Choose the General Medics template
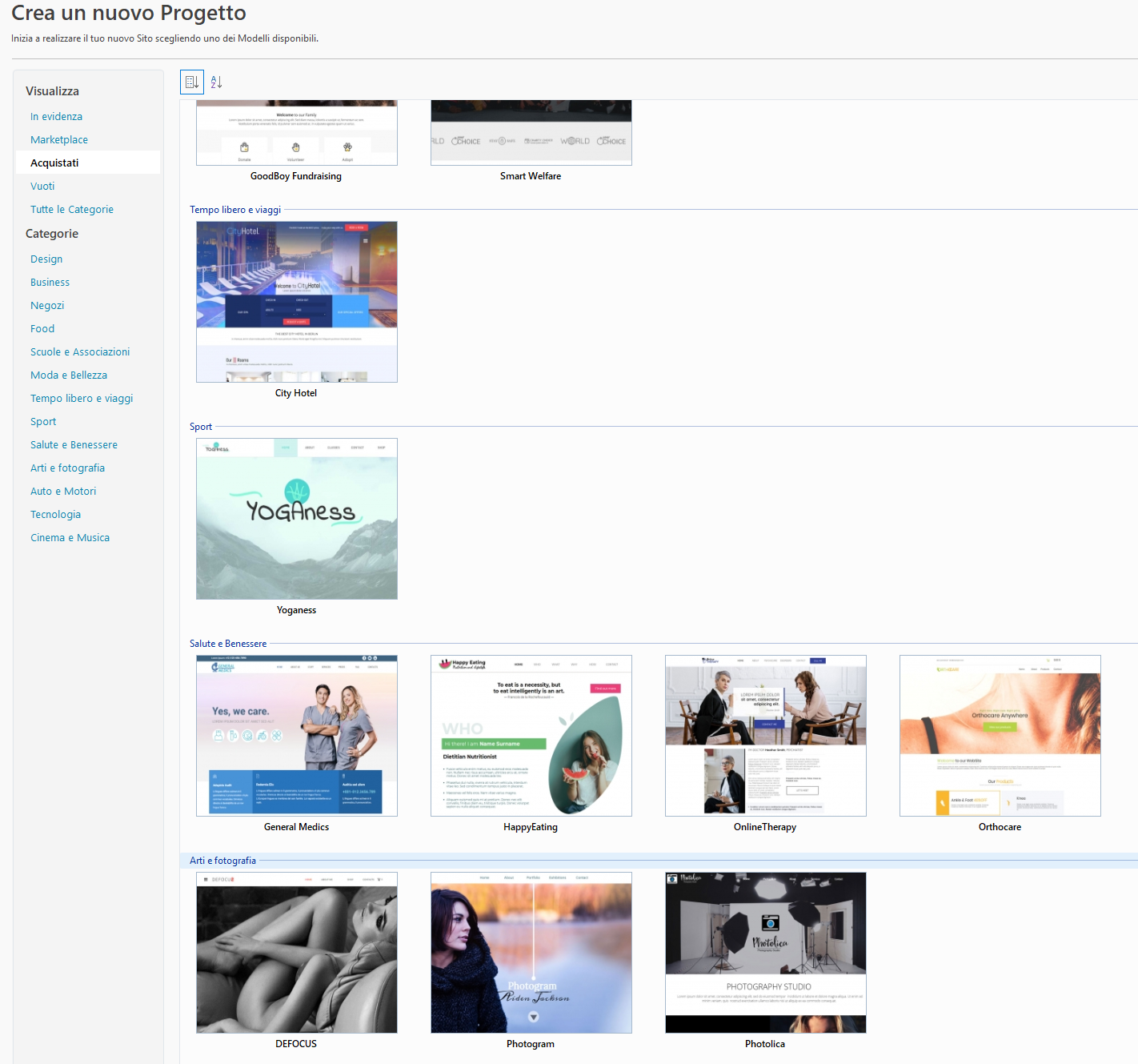 (x=296, y=736)
